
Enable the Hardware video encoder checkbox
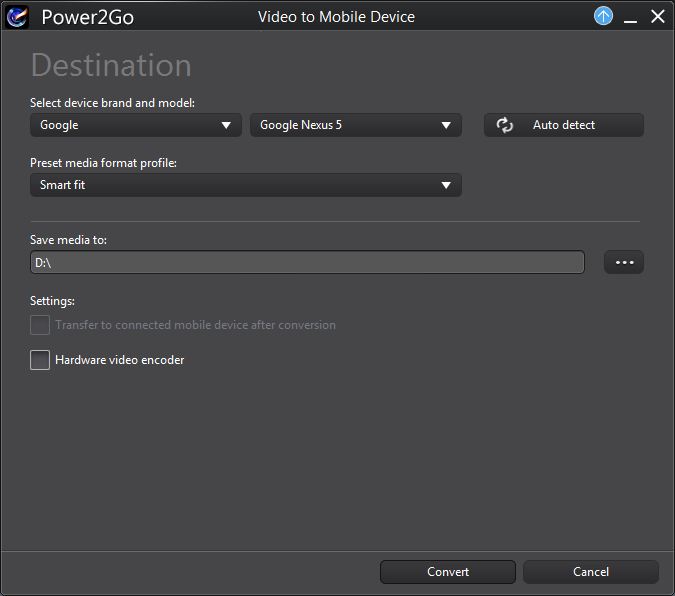click(40, 360)
